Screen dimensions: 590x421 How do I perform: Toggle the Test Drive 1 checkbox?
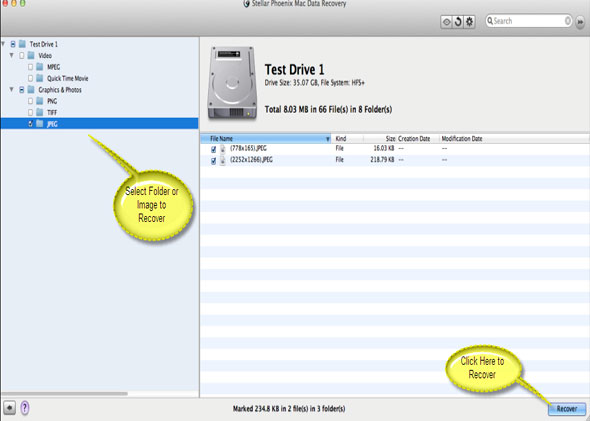(13, 44)
